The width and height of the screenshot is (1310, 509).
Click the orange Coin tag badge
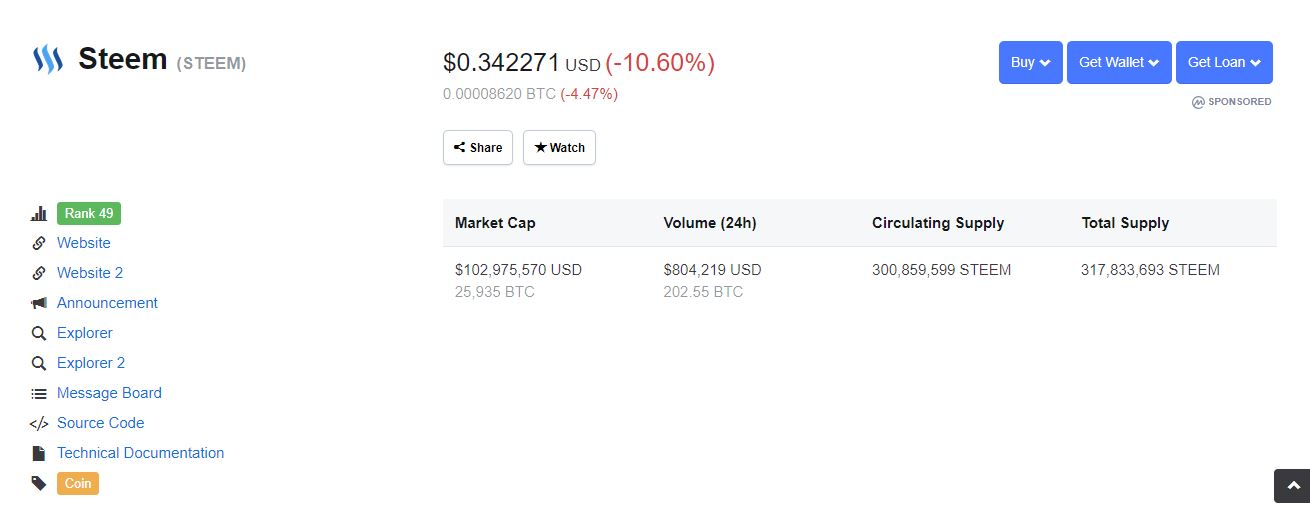pyautogui.click(x=78, y=483)
